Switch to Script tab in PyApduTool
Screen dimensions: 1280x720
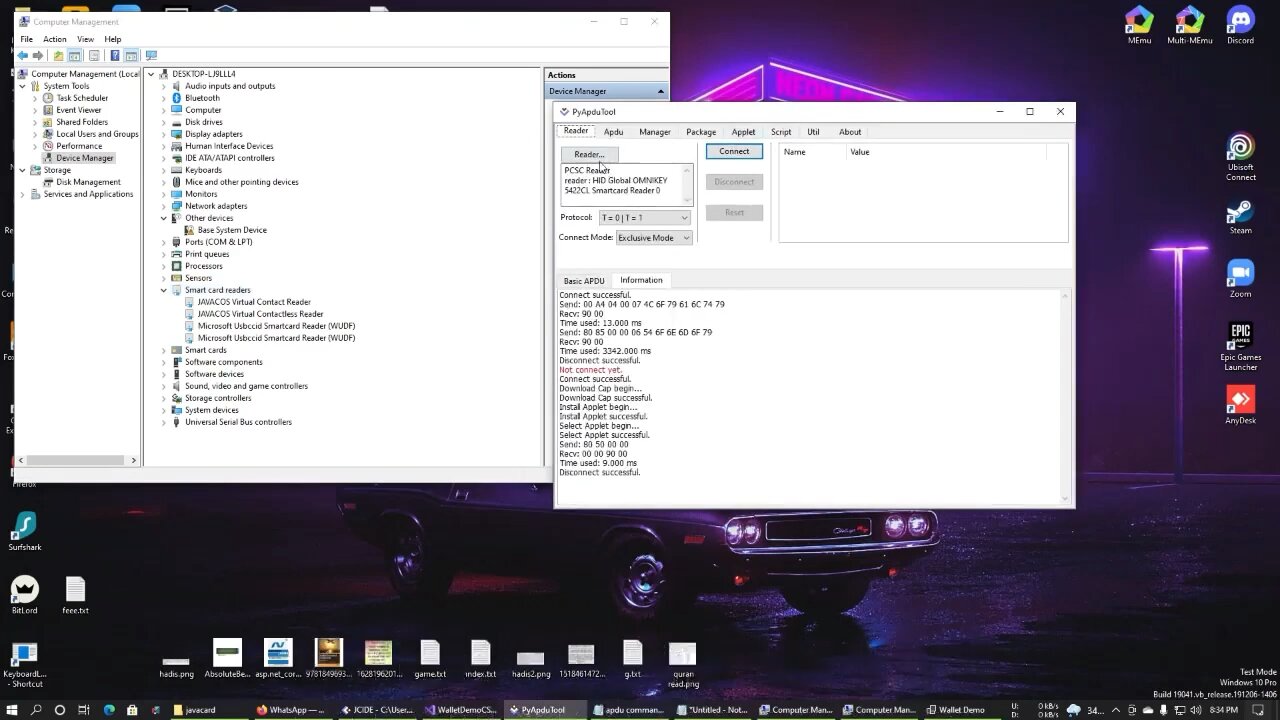[x=781, y=132]
